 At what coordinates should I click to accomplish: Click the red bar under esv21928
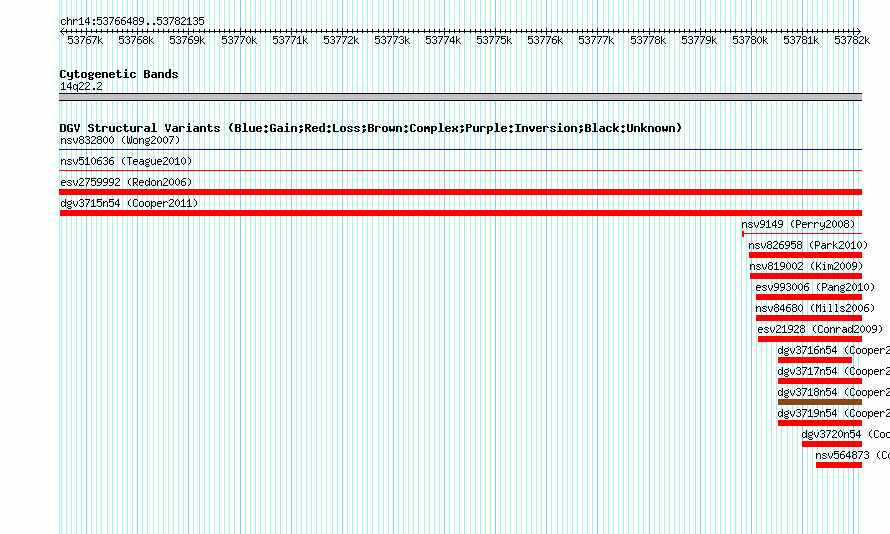(x=810, y=339)
